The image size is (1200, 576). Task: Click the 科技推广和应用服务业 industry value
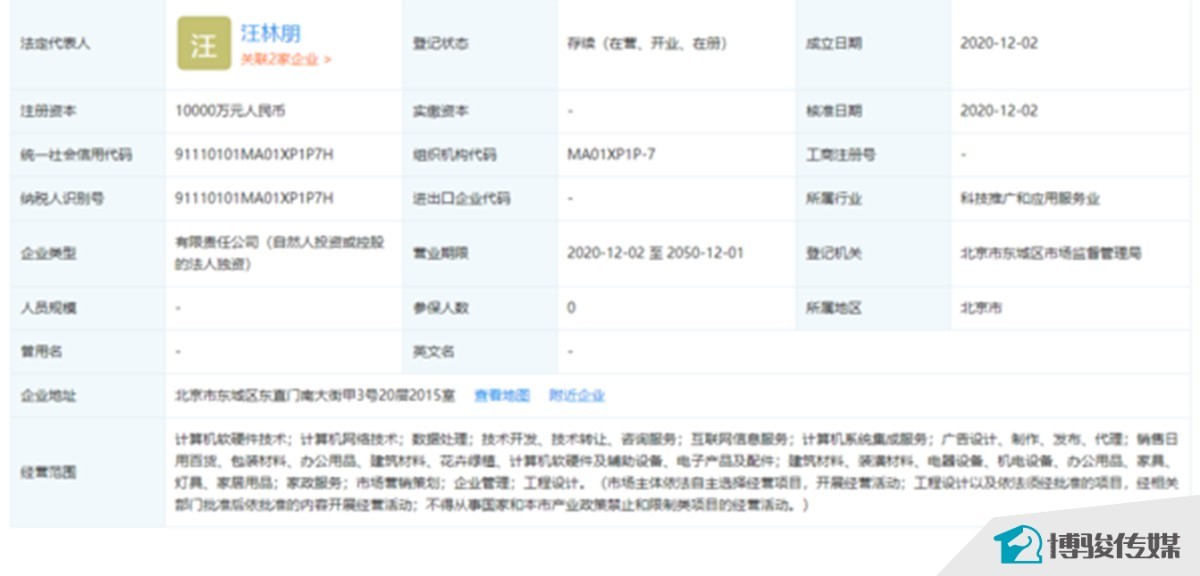click(1029, 198)
